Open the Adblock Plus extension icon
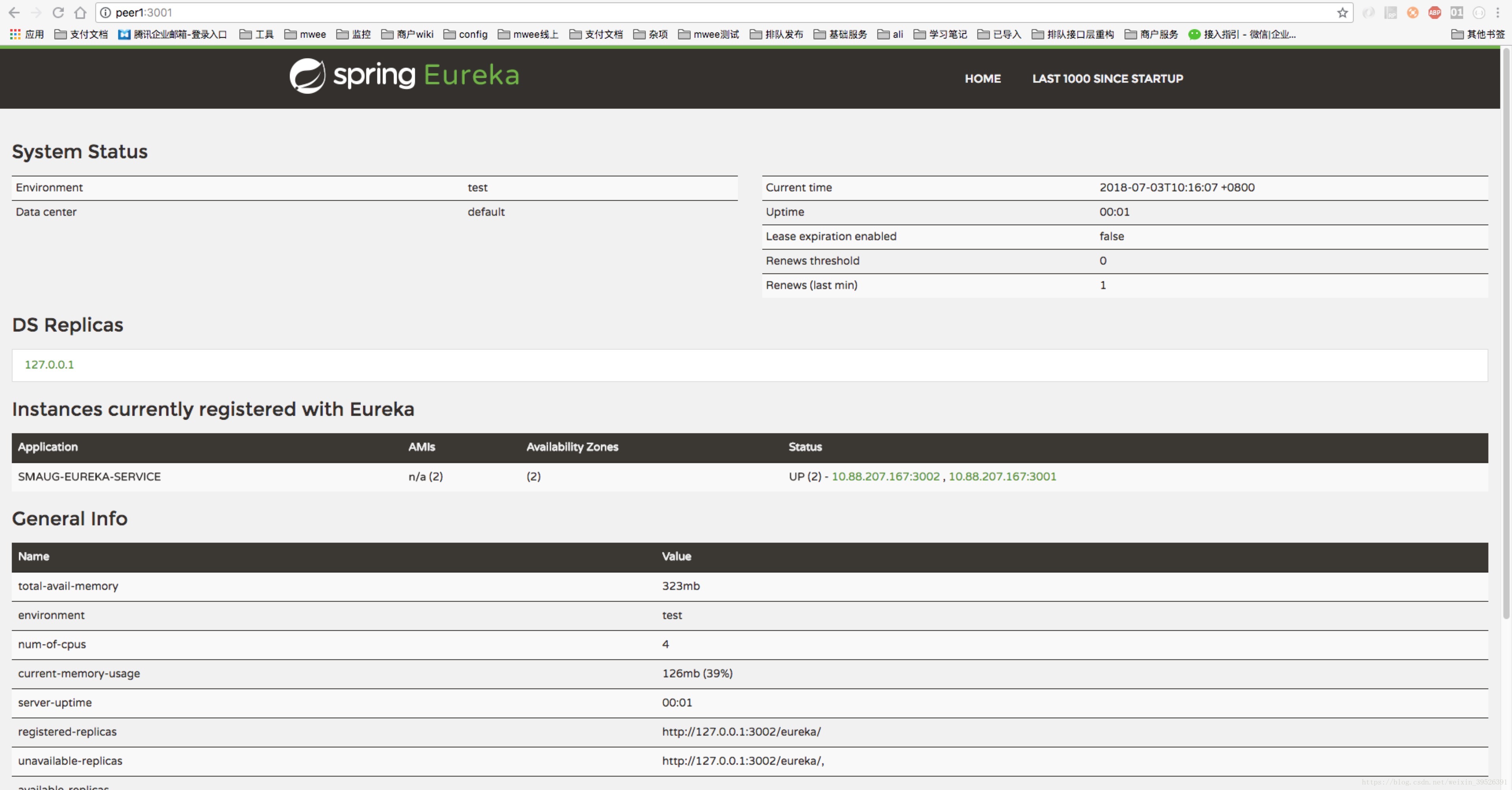The height and width of the screenshot is (790, 1512). click(x=1434, y=12)
